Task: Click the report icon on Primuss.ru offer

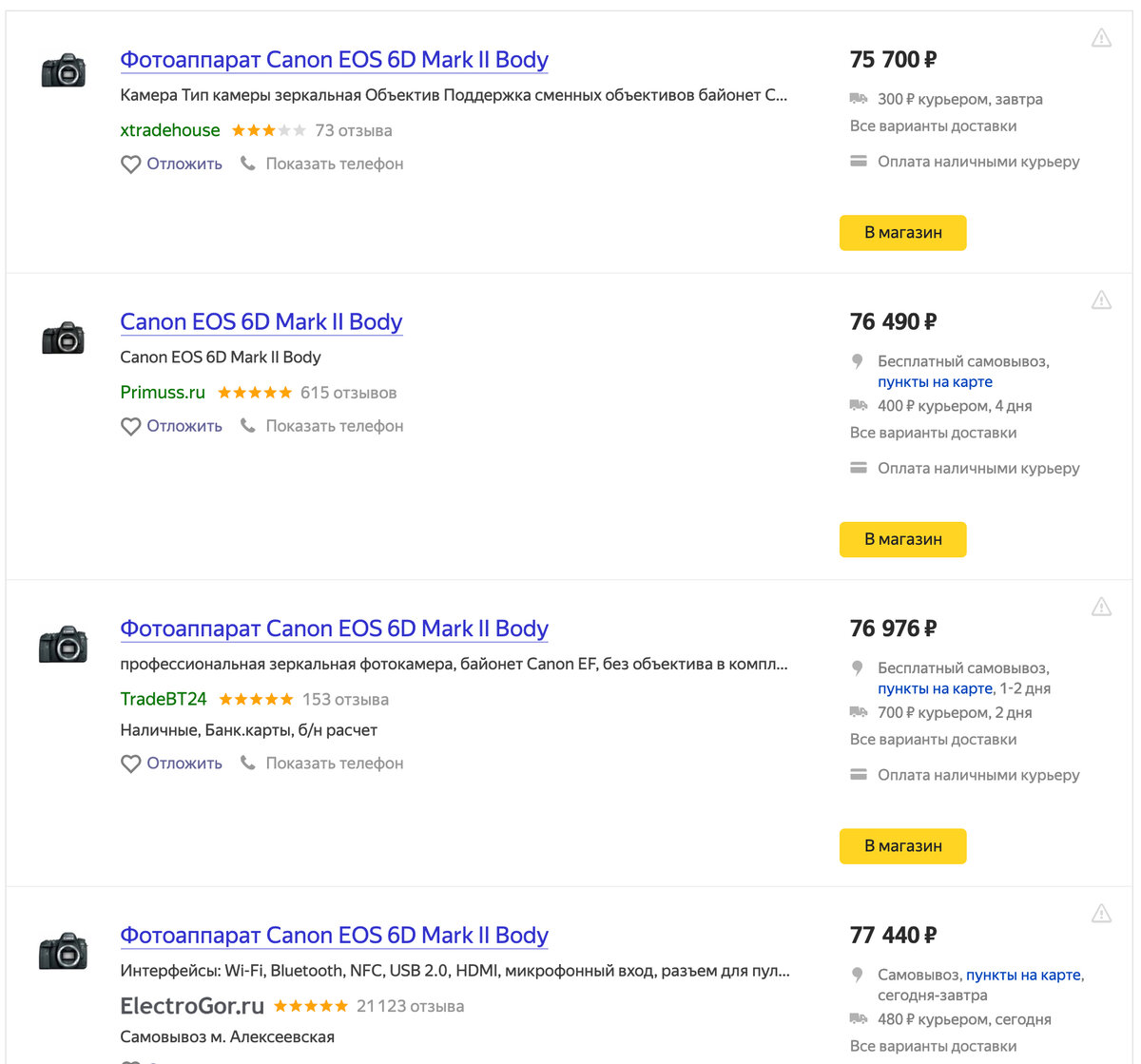Action: (1101, 300)
